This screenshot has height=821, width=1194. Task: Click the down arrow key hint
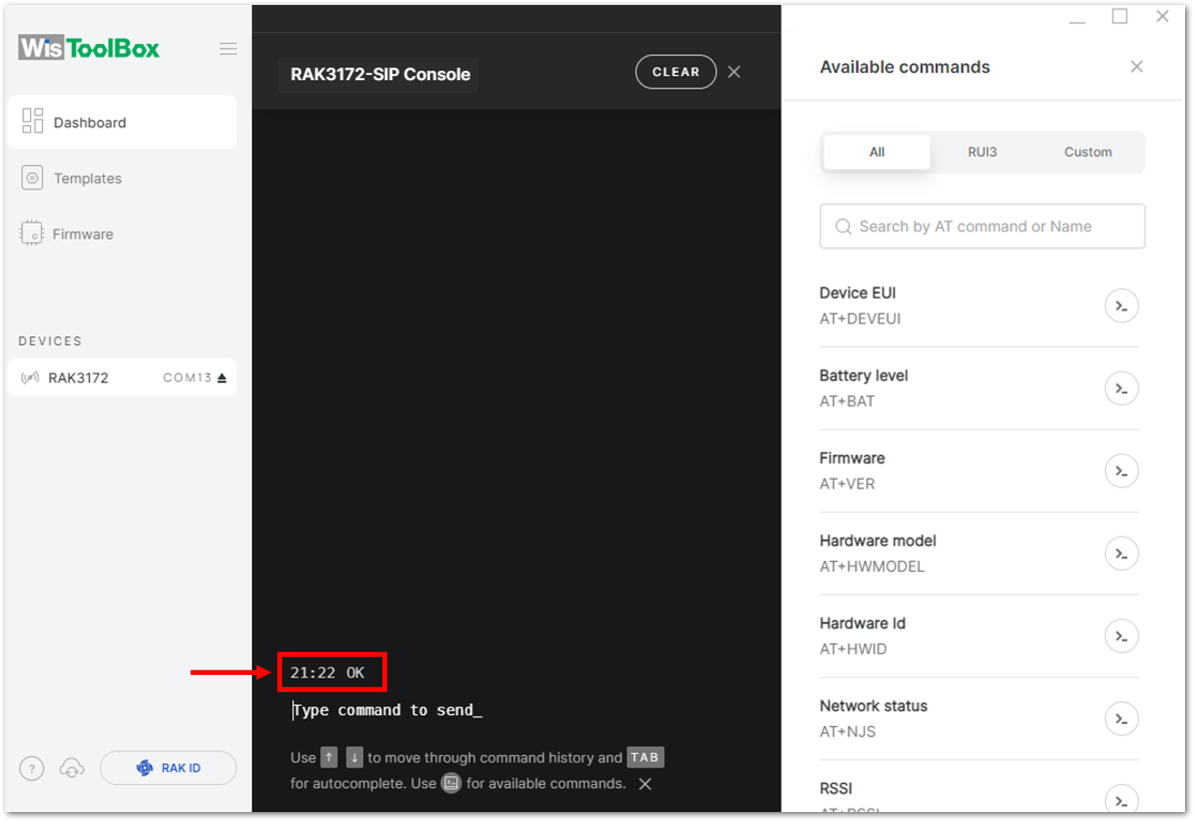(x=354, y=758)
